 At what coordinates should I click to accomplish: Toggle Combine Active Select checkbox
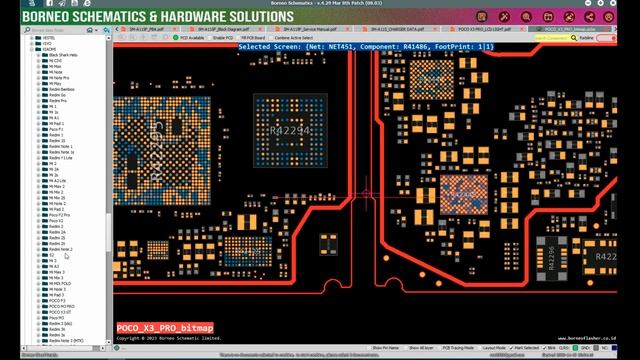(271, 38)
